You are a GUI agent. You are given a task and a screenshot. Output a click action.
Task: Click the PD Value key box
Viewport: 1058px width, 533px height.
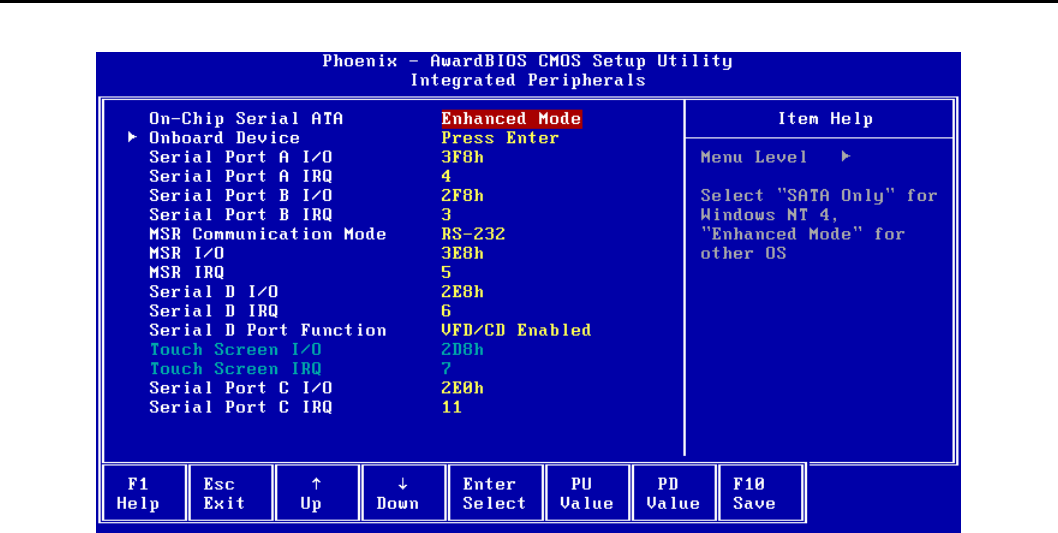coord(673,493)
